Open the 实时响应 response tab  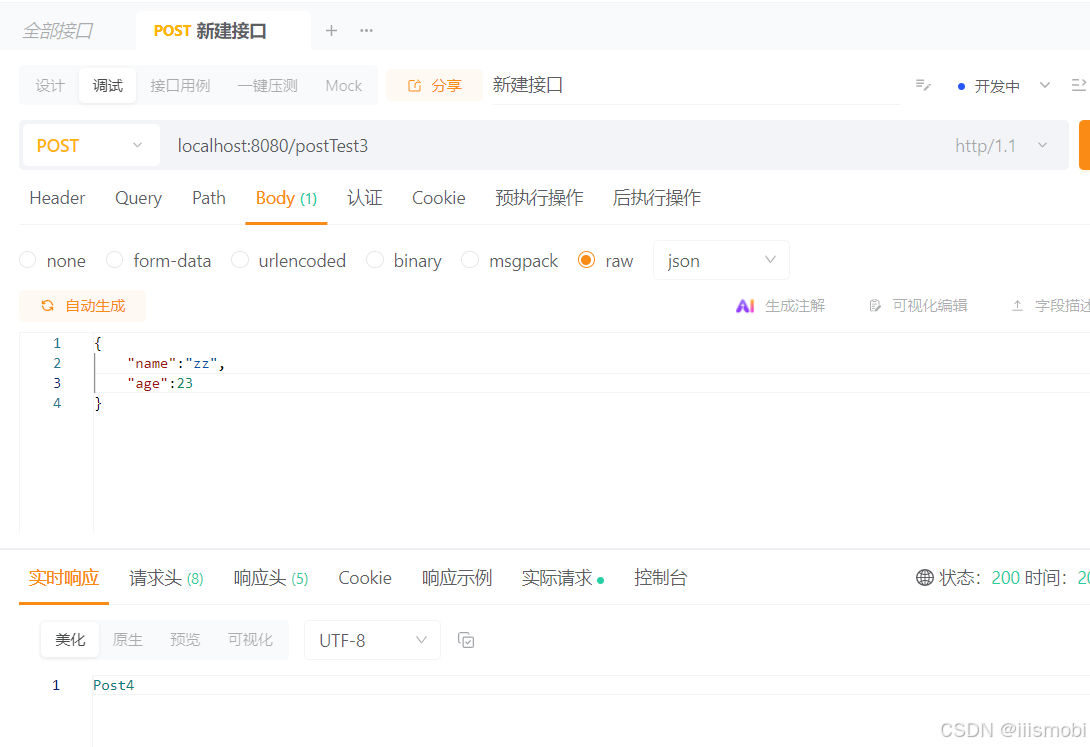64,577
